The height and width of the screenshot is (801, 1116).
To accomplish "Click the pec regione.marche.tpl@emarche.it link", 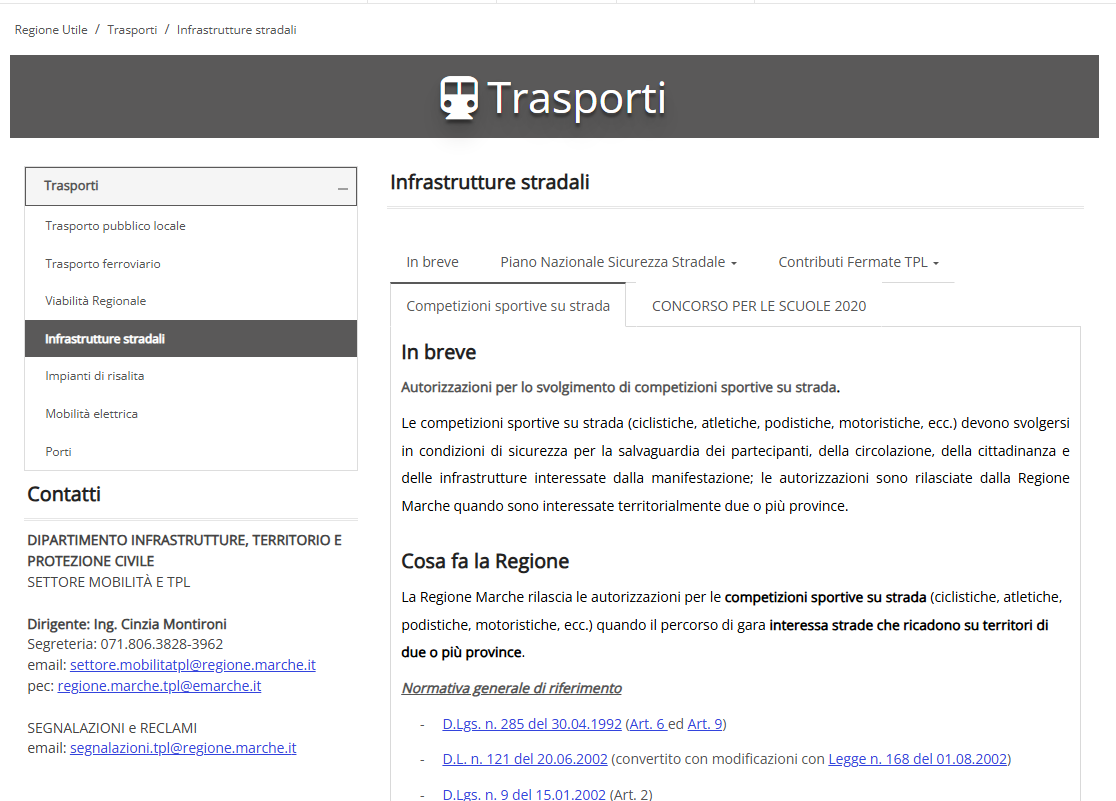I will tap(159, 686).
